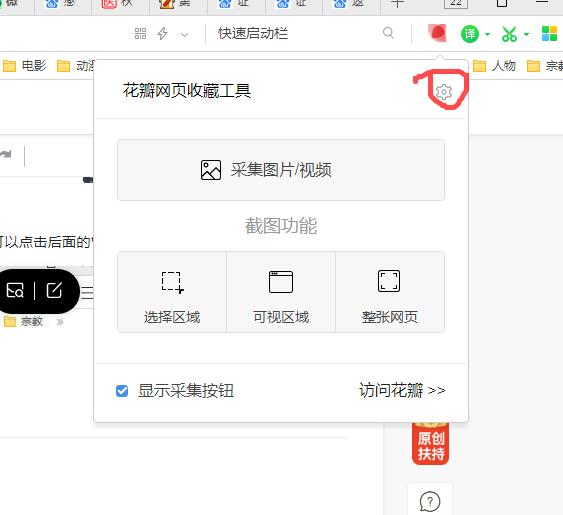
Task: Open the Huaban settings gear
Action: click(x=444, y=92)
